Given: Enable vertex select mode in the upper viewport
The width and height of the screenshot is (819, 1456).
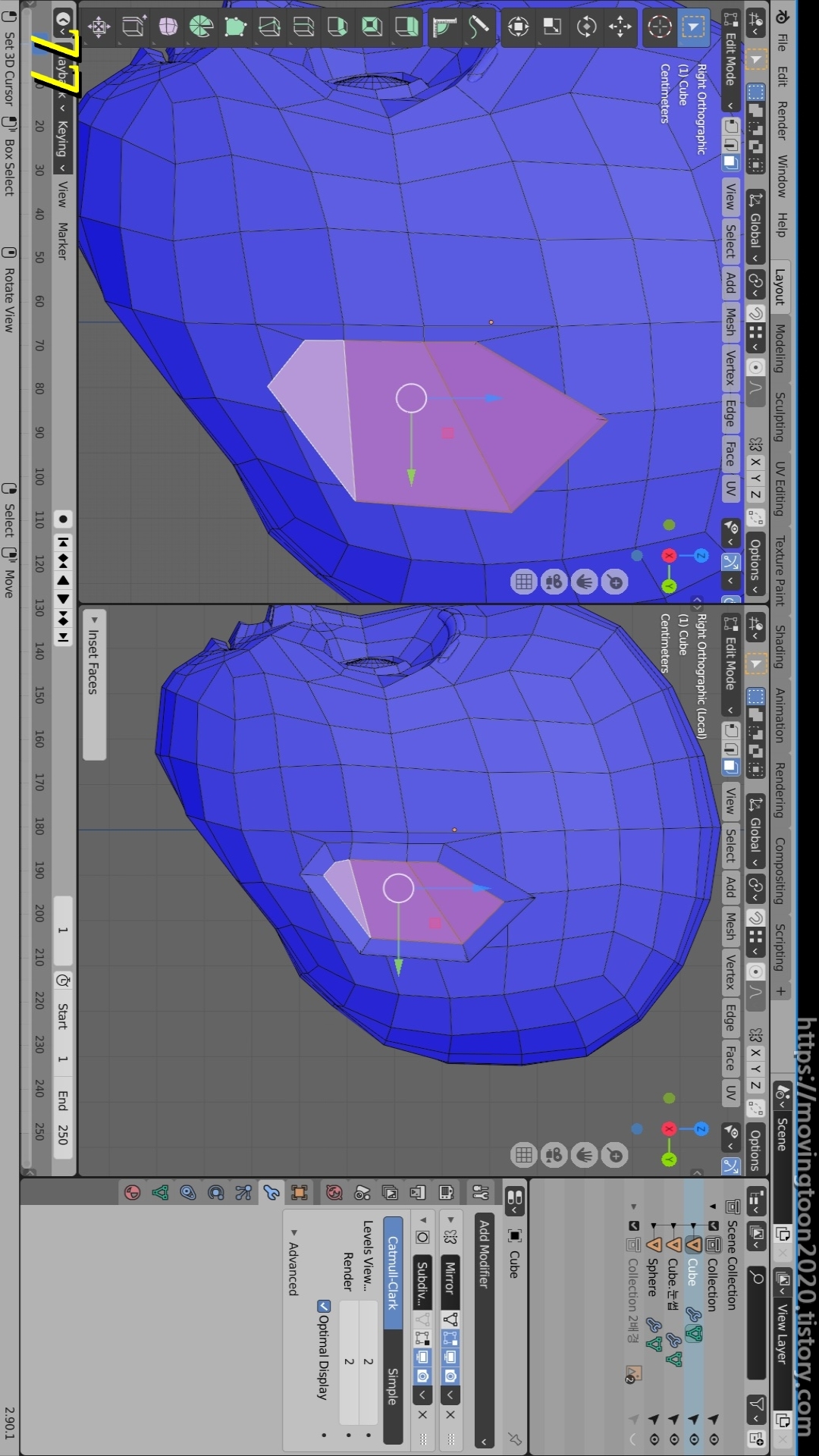Looking at the screenshot, I should pos(730,125).
